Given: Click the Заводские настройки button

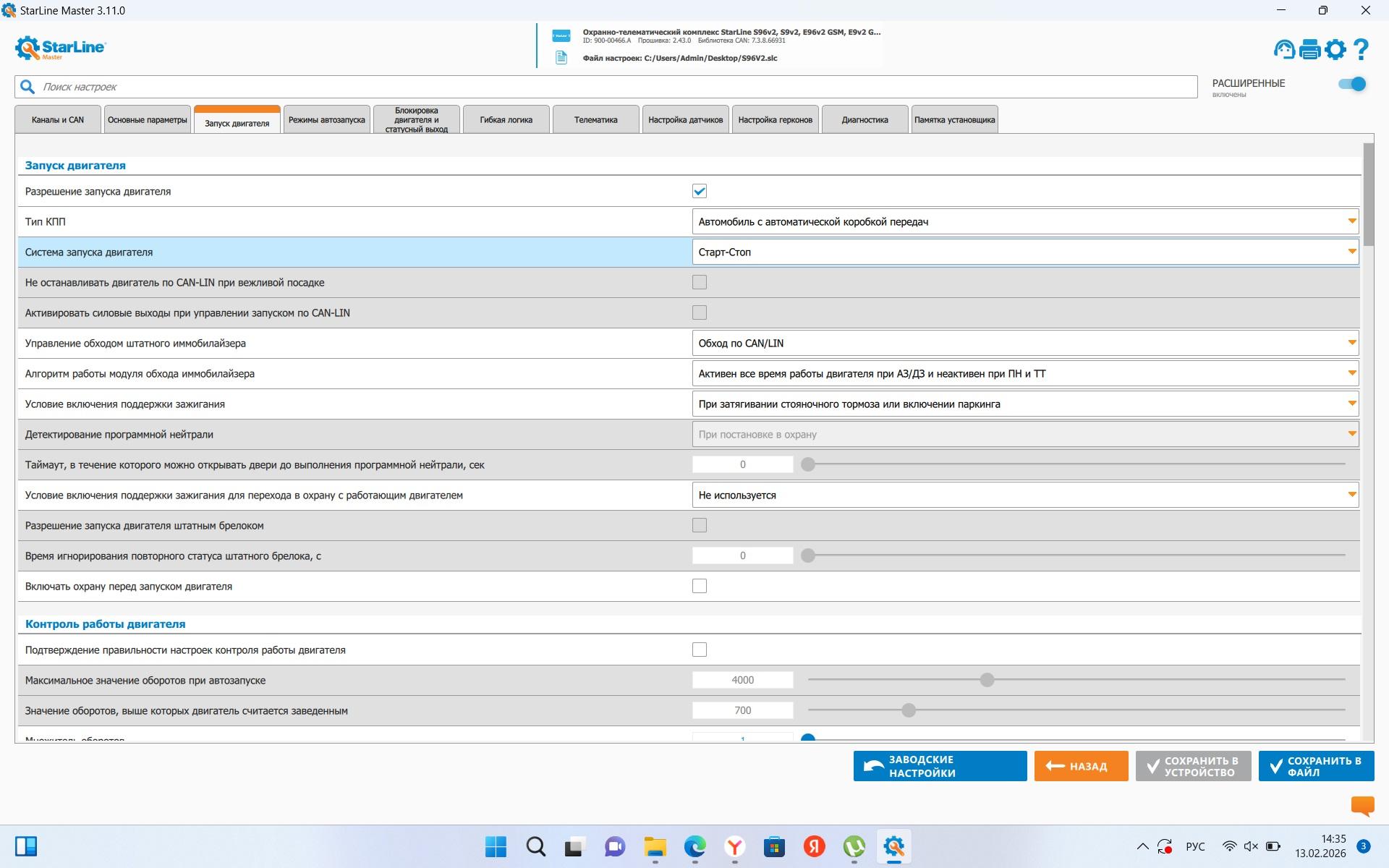Looking at the screenshot, I should click(x=940, y=766).
